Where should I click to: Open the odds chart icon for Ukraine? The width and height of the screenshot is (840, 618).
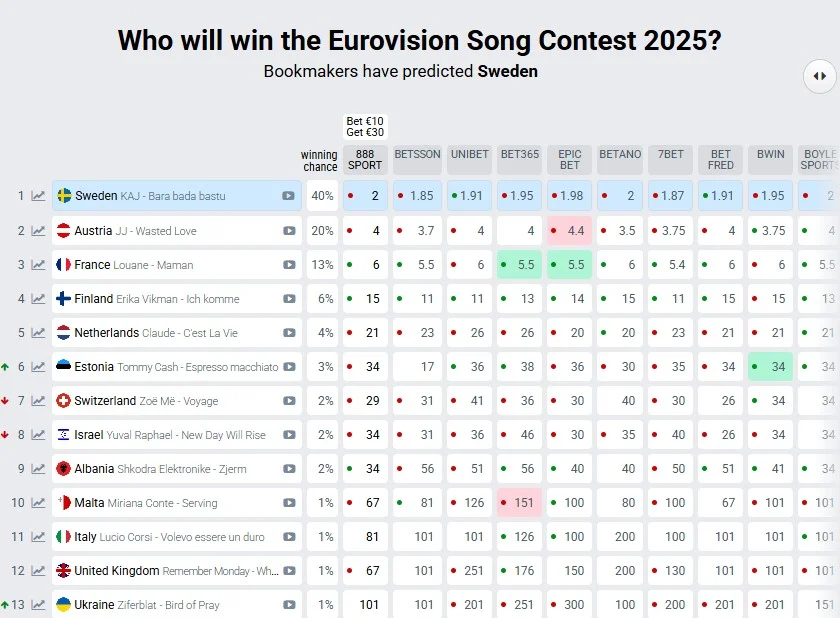click(x=38, y=605)
